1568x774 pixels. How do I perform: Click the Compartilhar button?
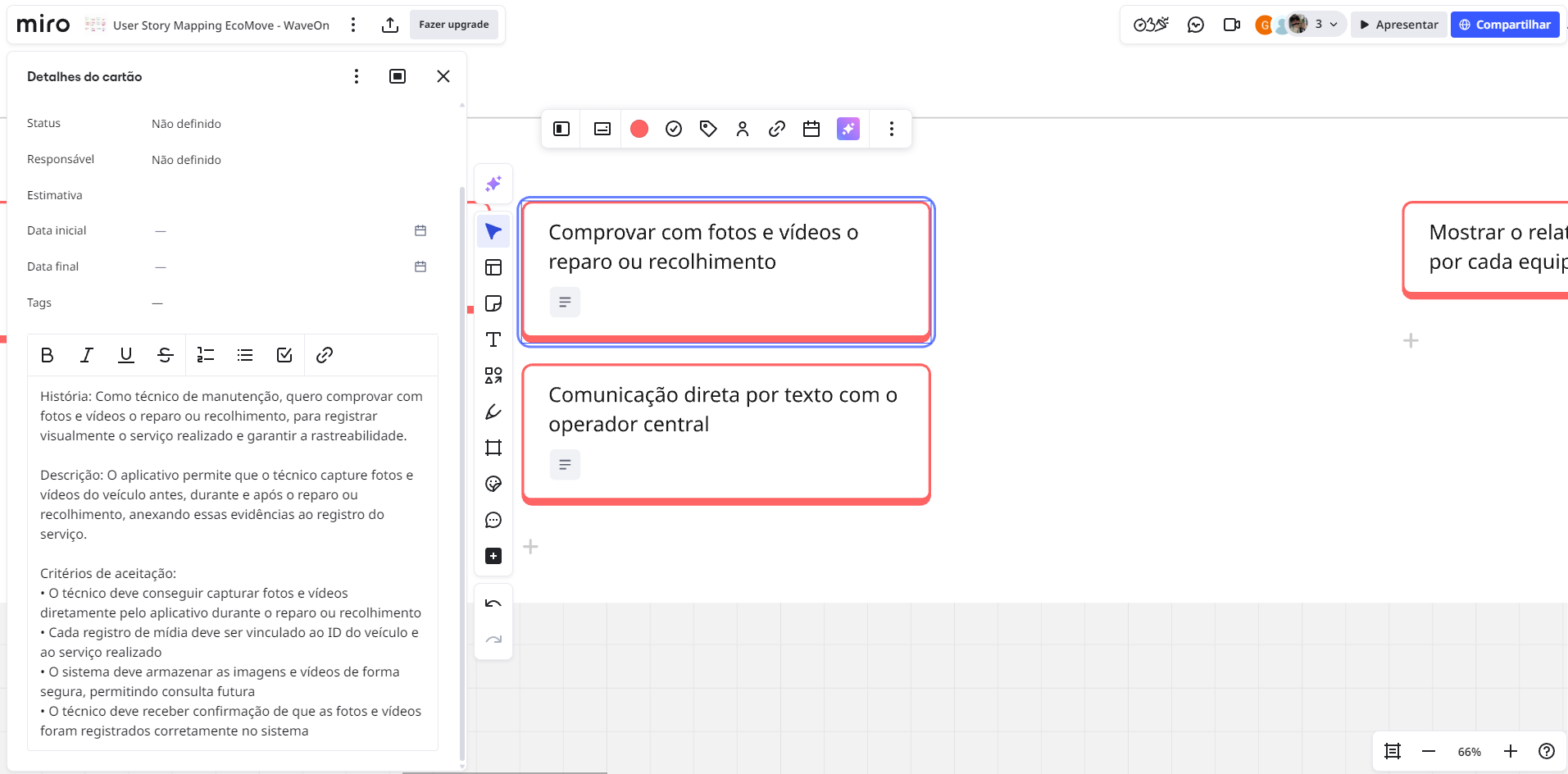tap(1505, 25)
